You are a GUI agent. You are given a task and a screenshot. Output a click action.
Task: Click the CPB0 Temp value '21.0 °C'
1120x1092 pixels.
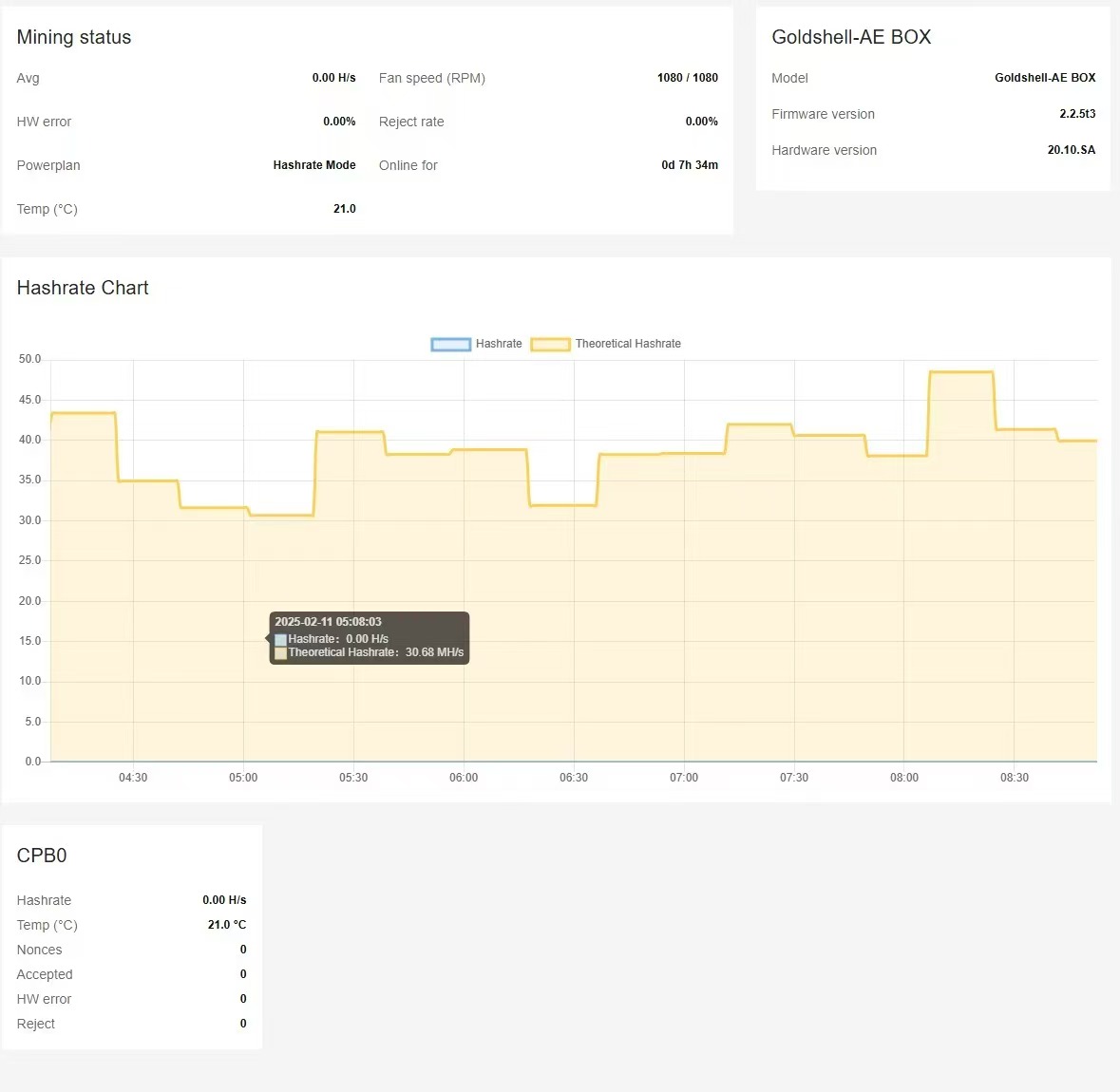click(227, 925)
